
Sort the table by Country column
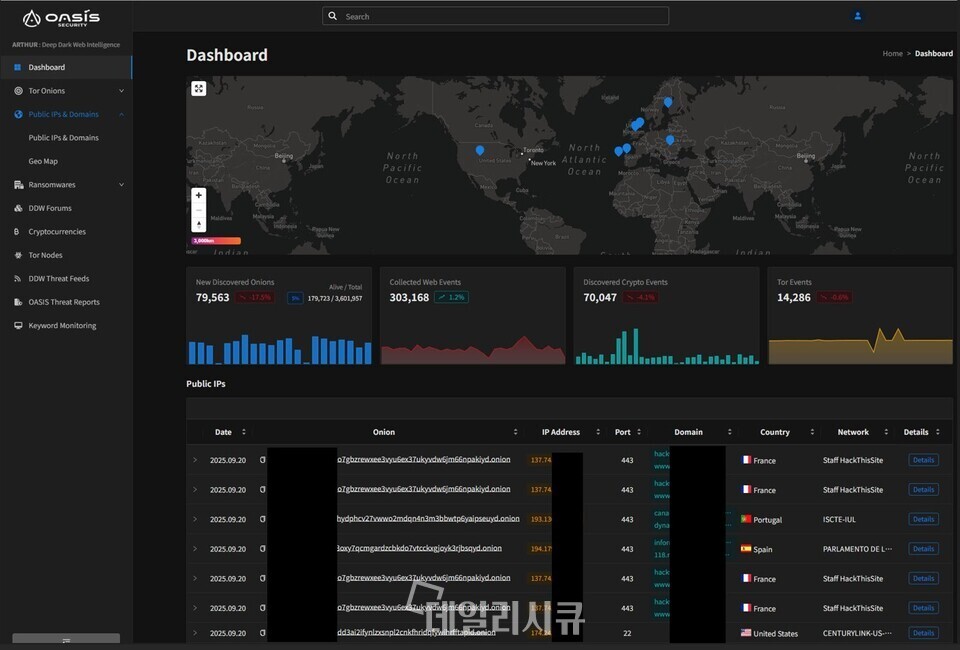click(806, 432)
